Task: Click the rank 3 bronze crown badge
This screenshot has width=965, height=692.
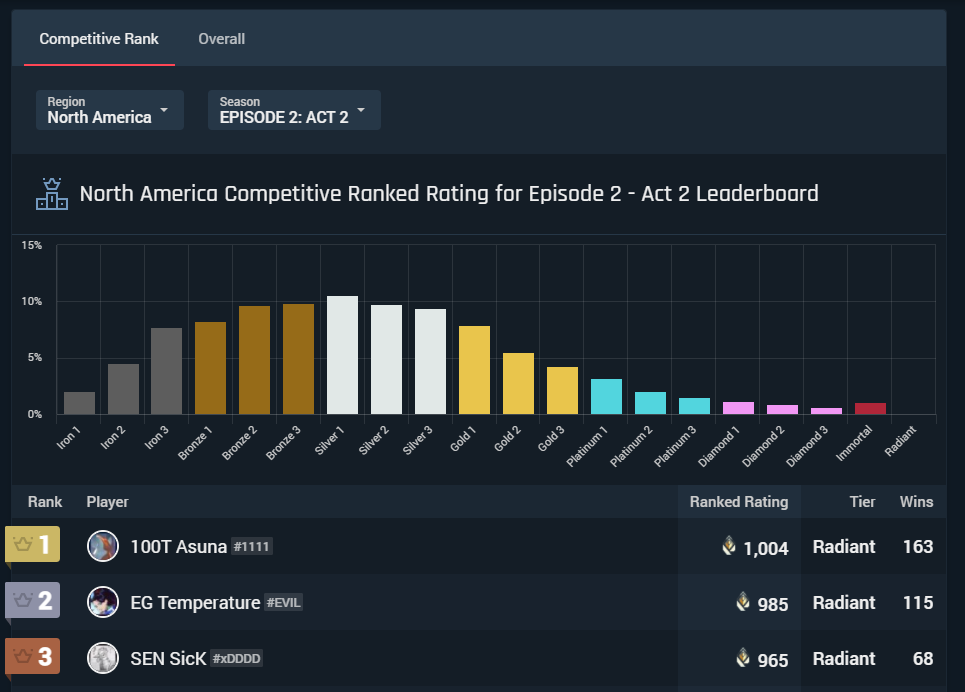Action: [x=33, y=656]
